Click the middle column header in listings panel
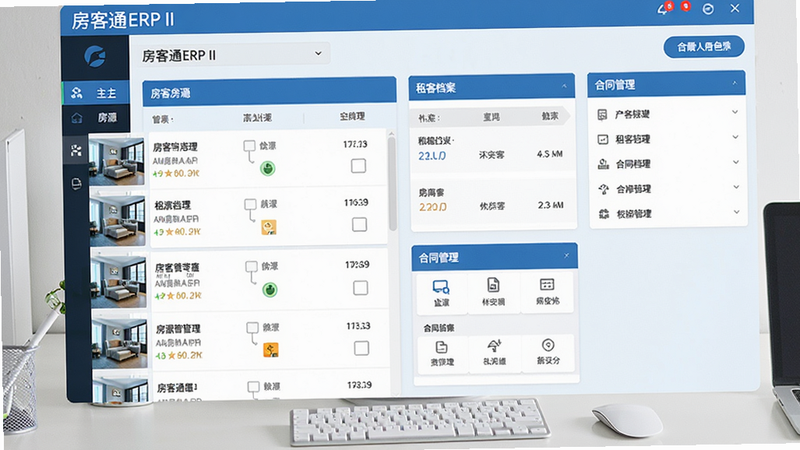Screen dimensions: 800x450 tap(257, 118)
